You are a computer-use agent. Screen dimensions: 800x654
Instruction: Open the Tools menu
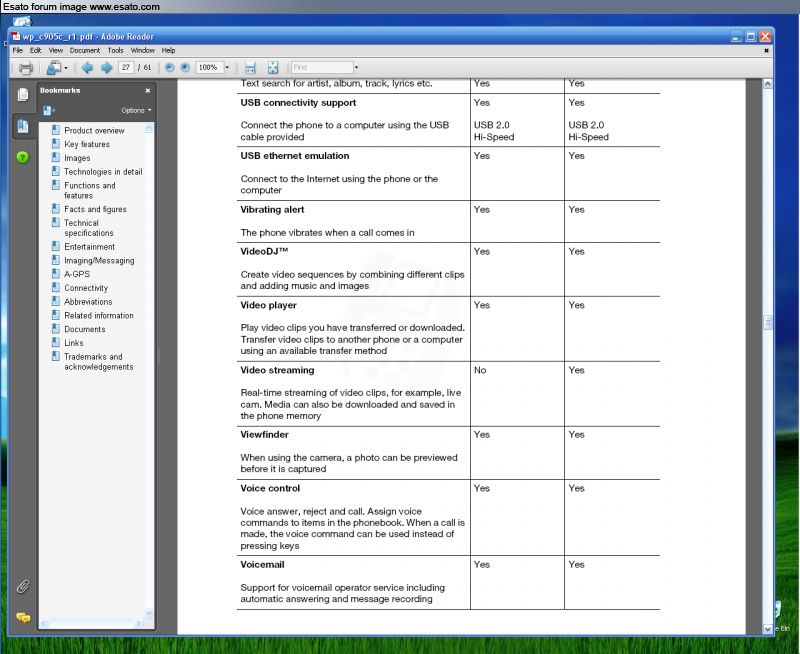(x=115, y=51)
